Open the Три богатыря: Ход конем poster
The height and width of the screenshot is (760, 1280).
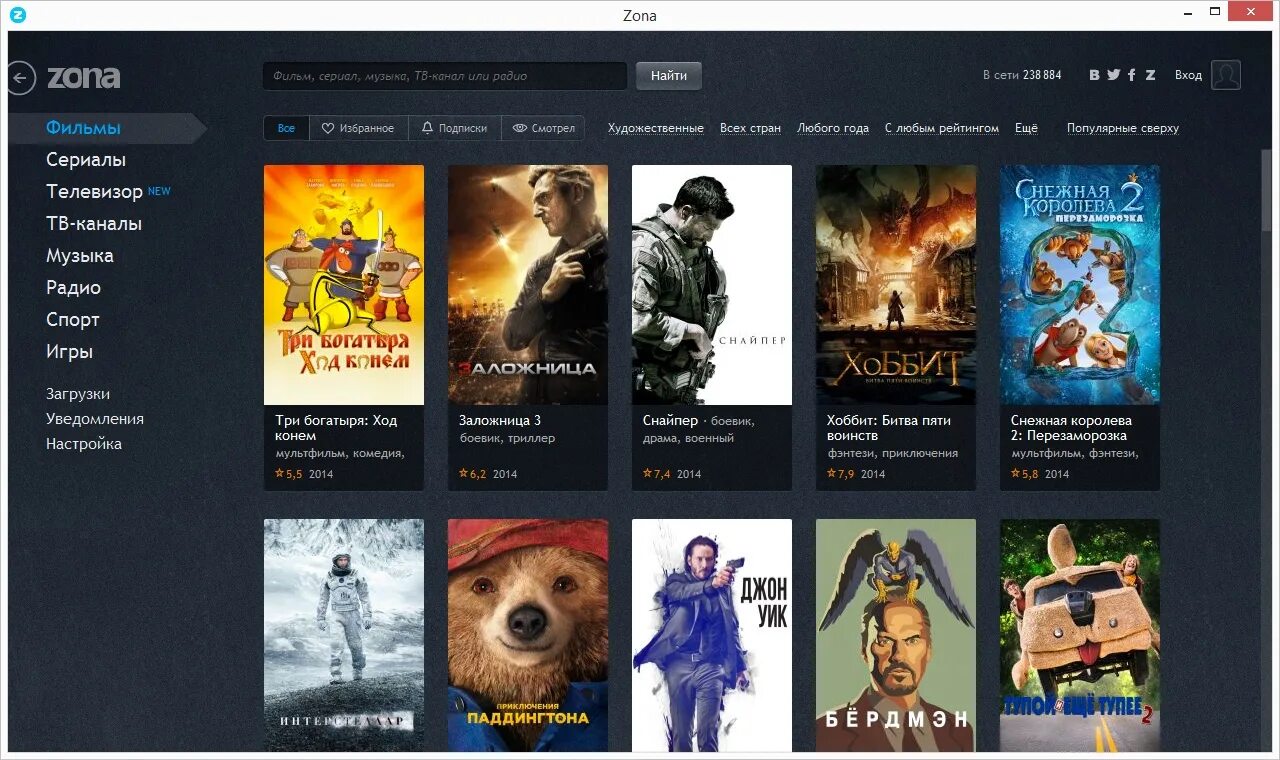point(344,285)
